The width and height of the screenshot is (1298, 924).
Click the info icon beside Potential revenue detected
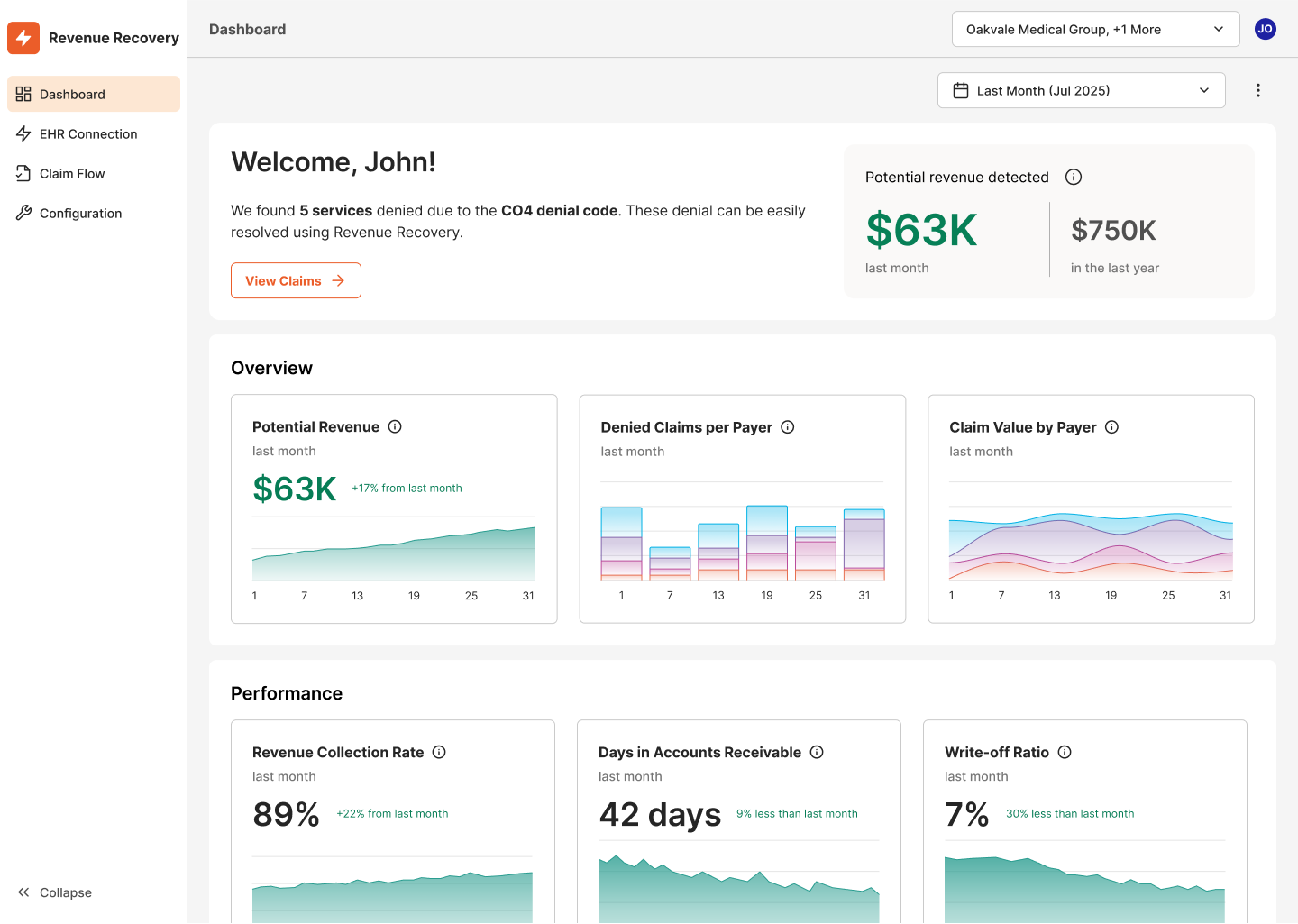pyautogui.click(x=1073, y=177)
